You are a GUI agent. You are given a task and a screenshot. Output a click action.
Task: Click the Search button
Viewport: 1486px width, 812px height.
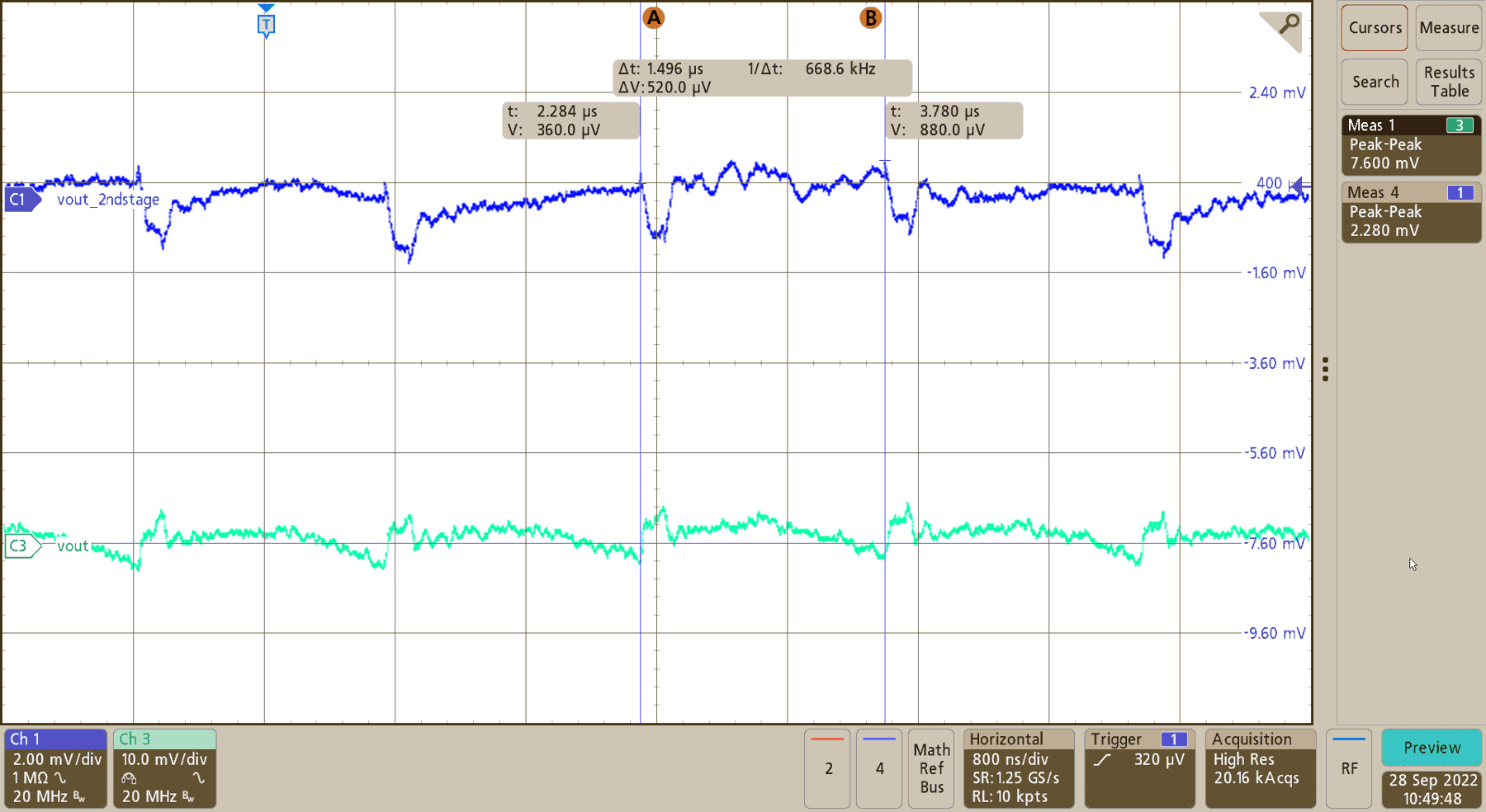coord(1374,82)
